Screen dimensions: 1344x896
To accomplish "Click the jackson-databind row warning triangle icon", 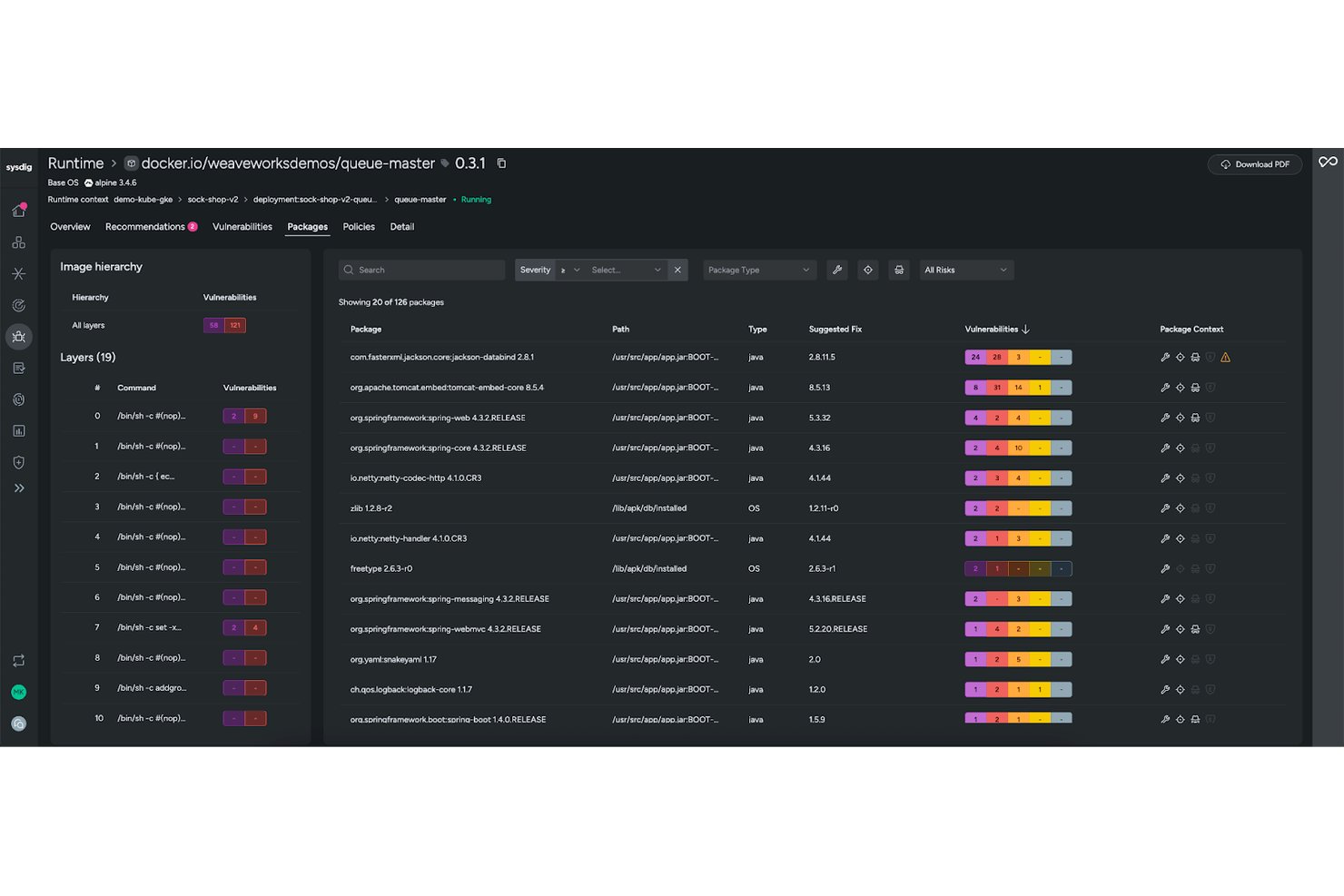I will point(1226,358).
